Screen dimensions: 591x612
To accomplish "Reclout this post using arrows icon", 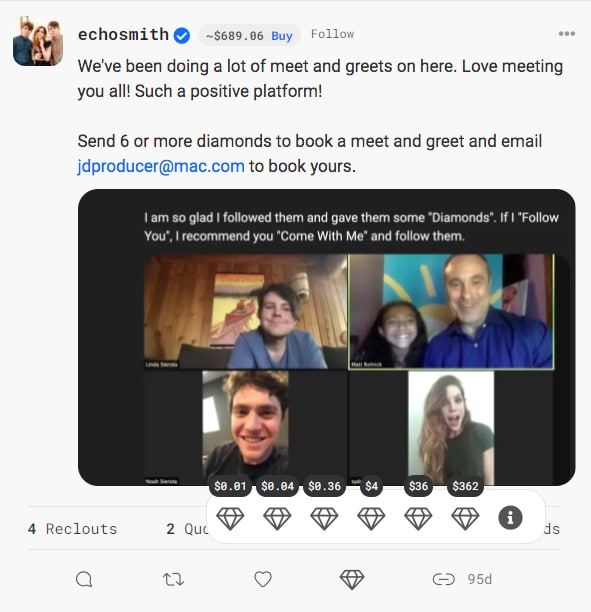I will click(173, 579).
